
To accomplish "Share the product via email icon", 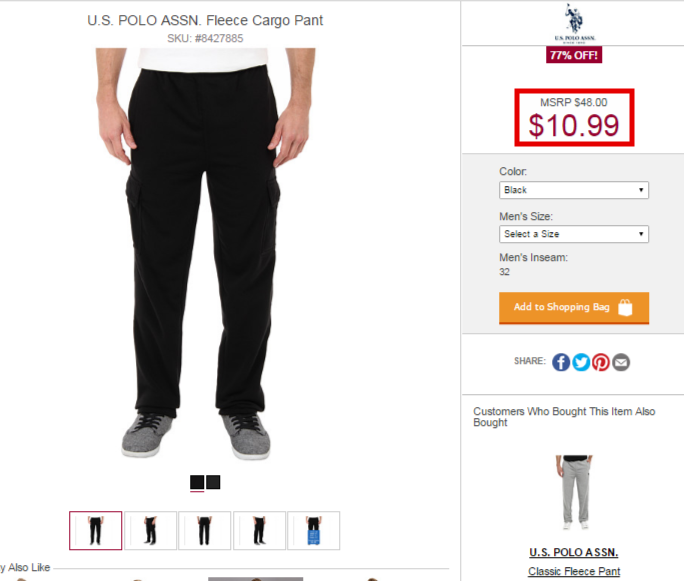I will (621, 362).
